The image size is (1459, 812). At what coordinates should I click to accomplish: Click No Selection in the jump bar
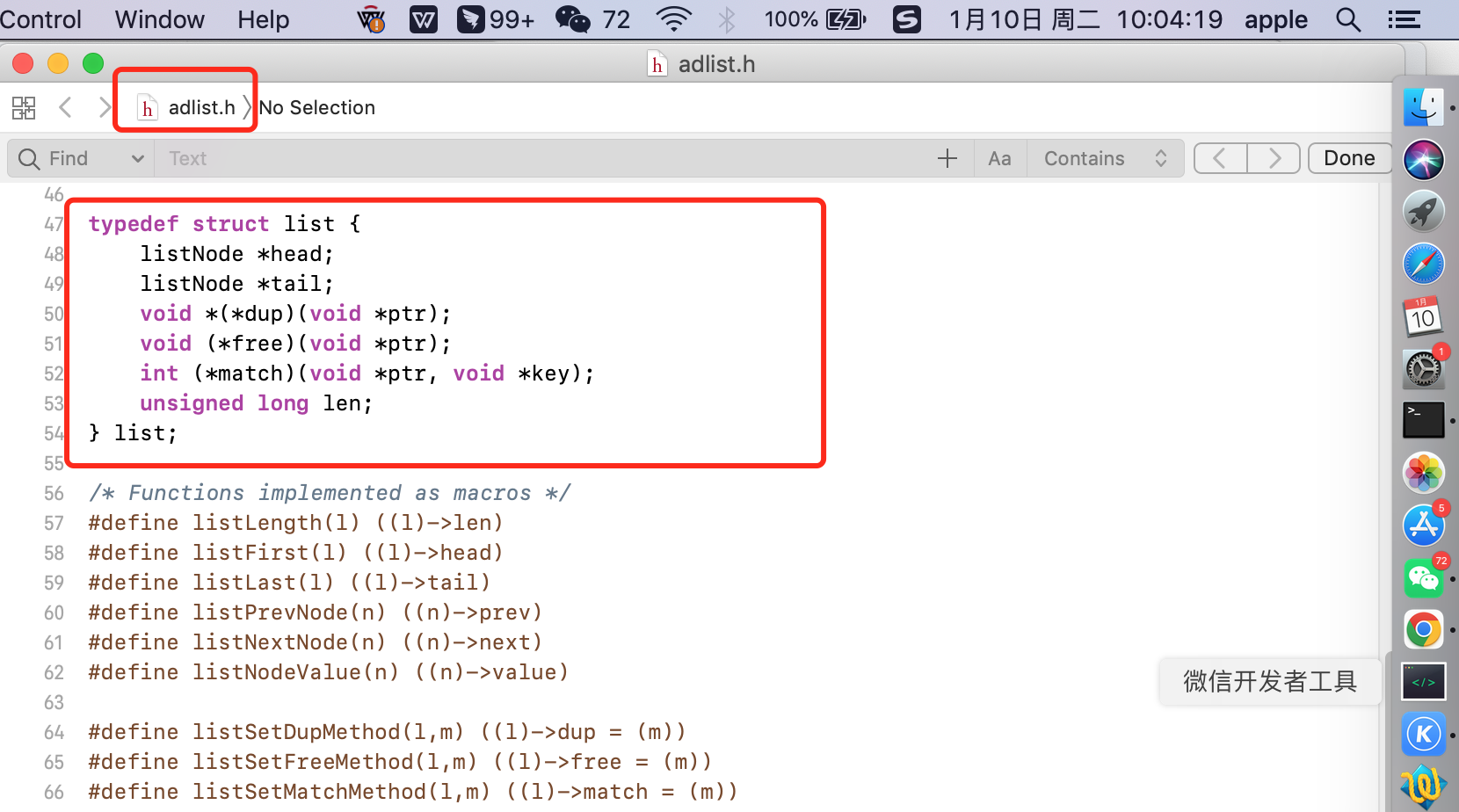316,107
